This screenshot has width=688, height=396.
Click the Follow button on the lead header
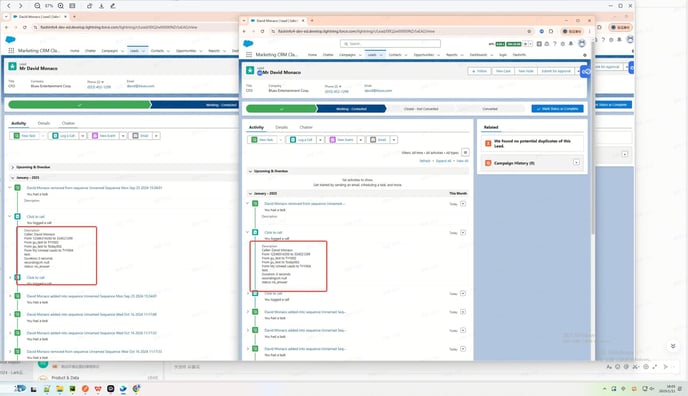(479, 71)
